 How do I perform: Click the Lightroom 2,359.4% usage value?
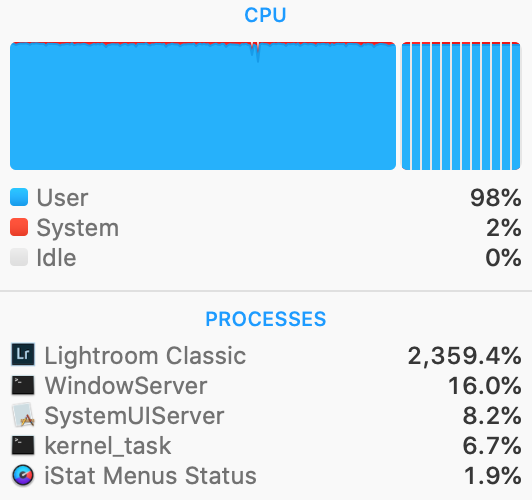(x=464, y=355)
